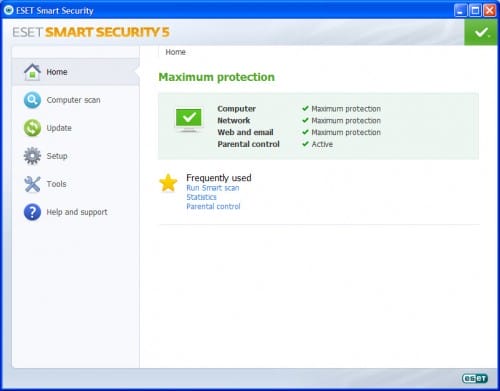Click the Computer scan magnifier icon
The width and height of the screenshot is (500, 391).
pos(32,100)
